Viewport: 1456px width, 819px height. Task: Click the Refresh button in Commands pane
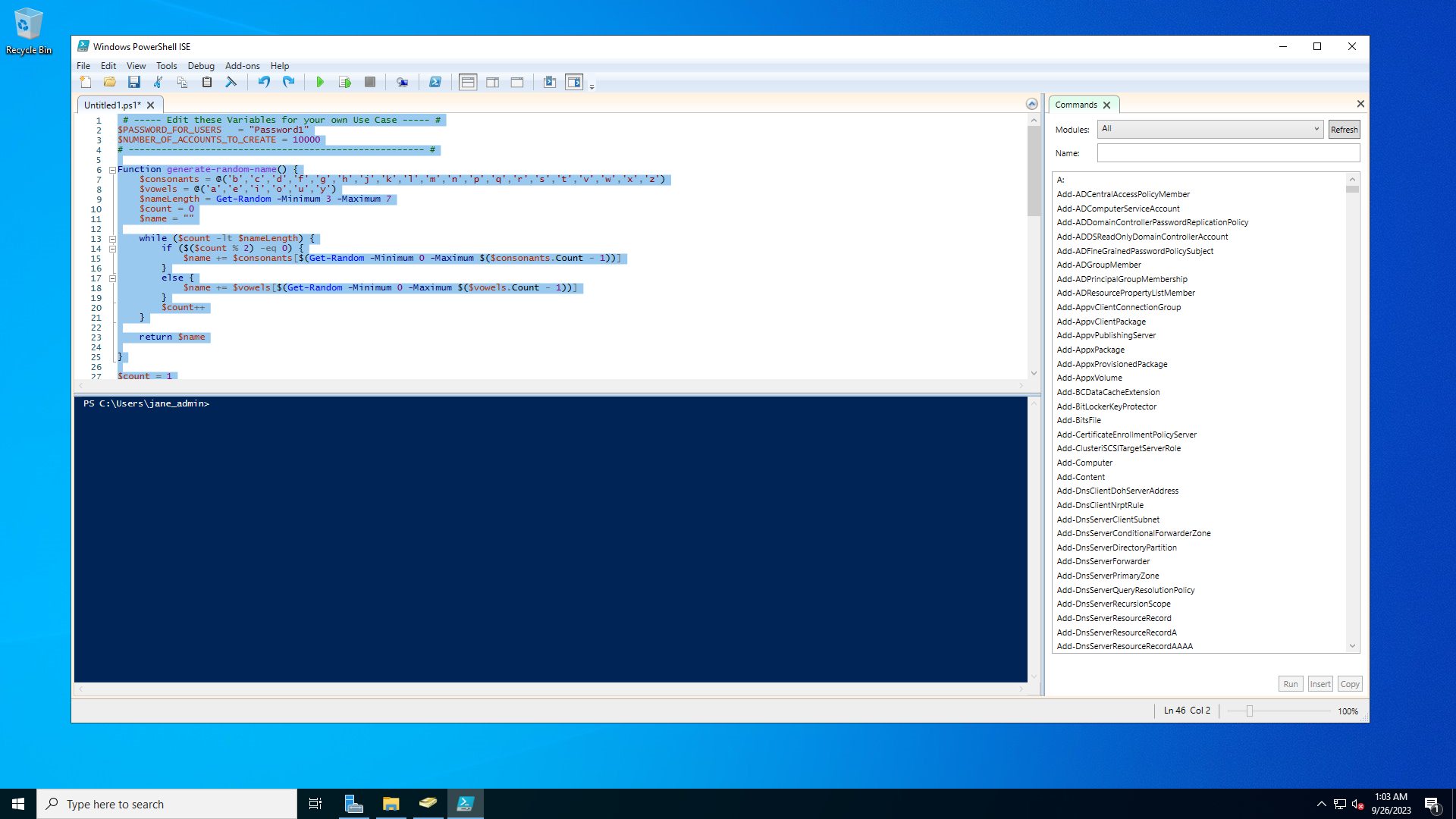[1343, 129]
